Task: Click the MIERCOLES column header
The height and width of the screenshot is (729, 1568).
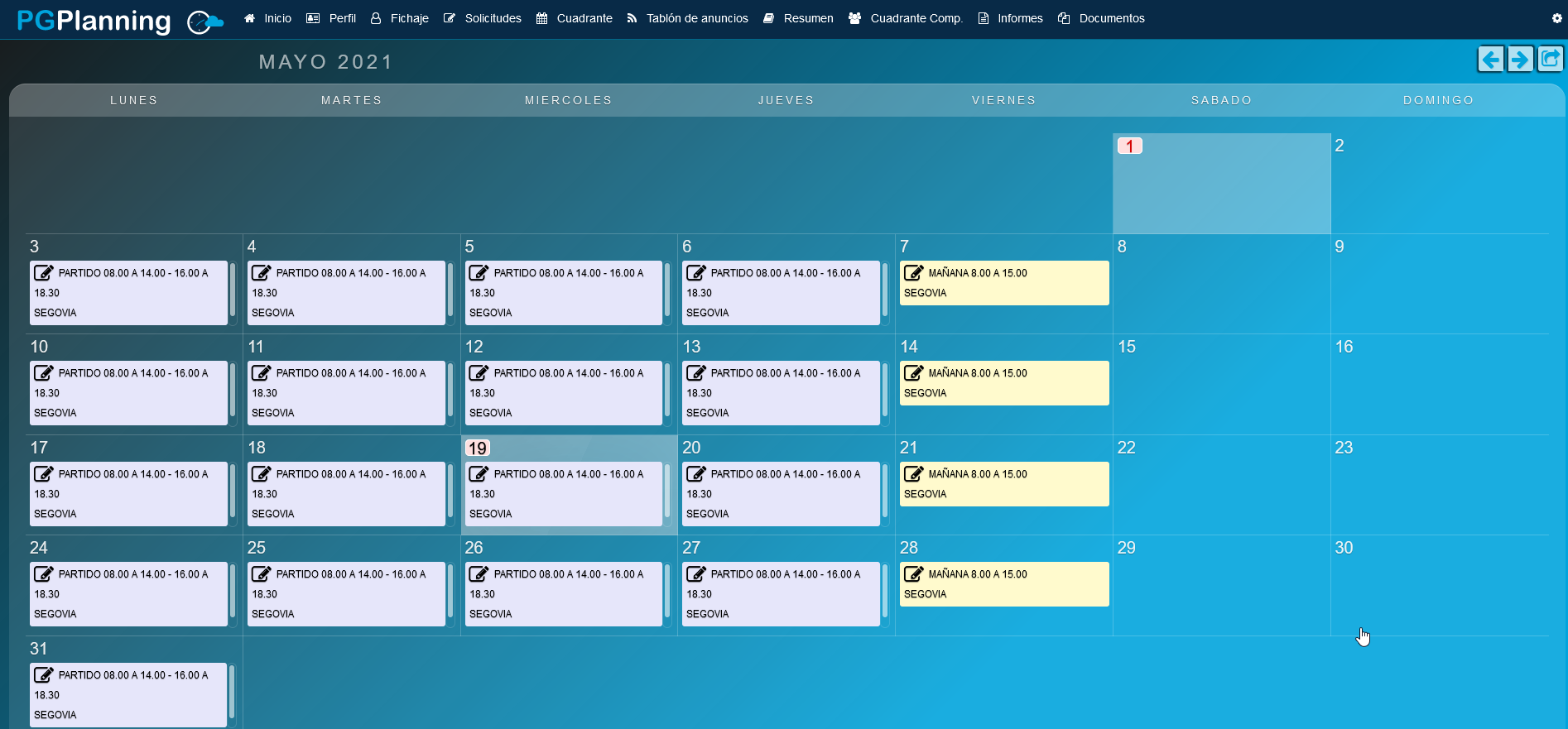Action: pyautogui.click(x=569, y=100)
